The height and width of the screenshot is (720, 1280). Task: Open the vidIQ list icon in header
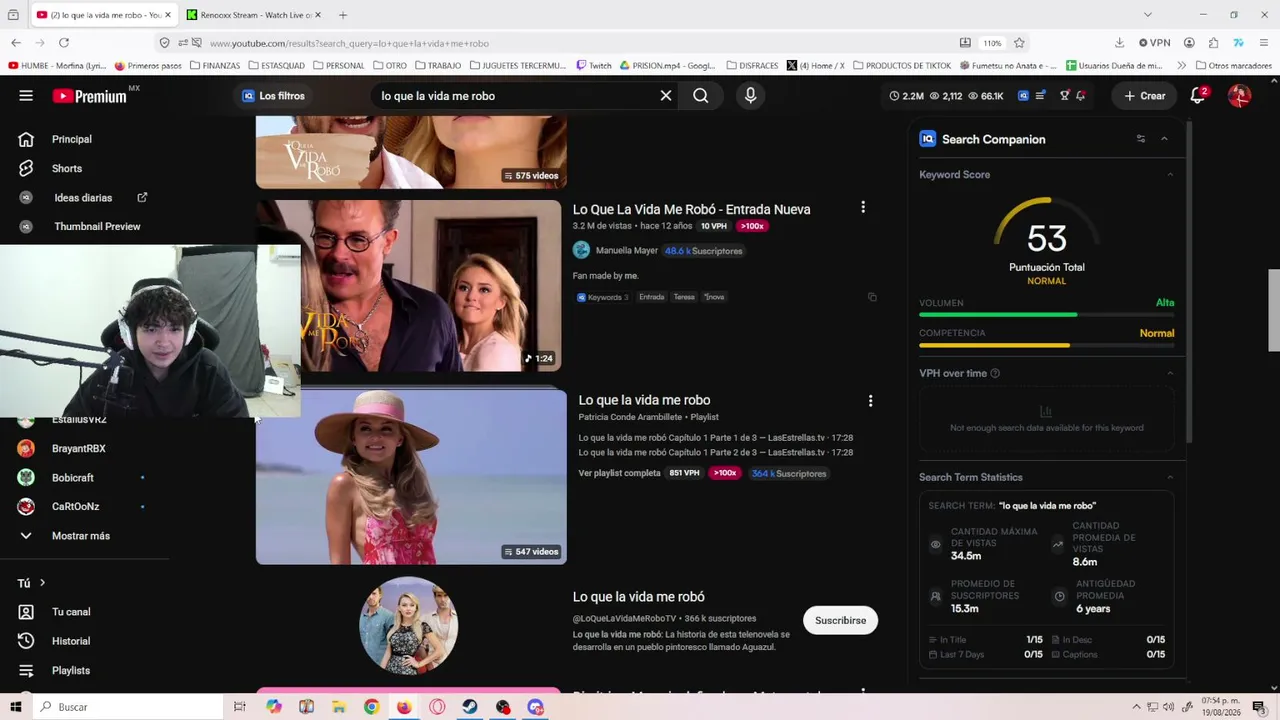[x=1041, y=96]
